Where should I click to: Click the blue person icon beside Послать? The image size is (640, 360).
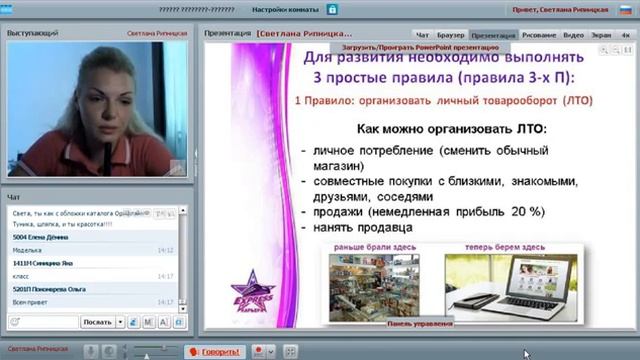coord(133,322)
